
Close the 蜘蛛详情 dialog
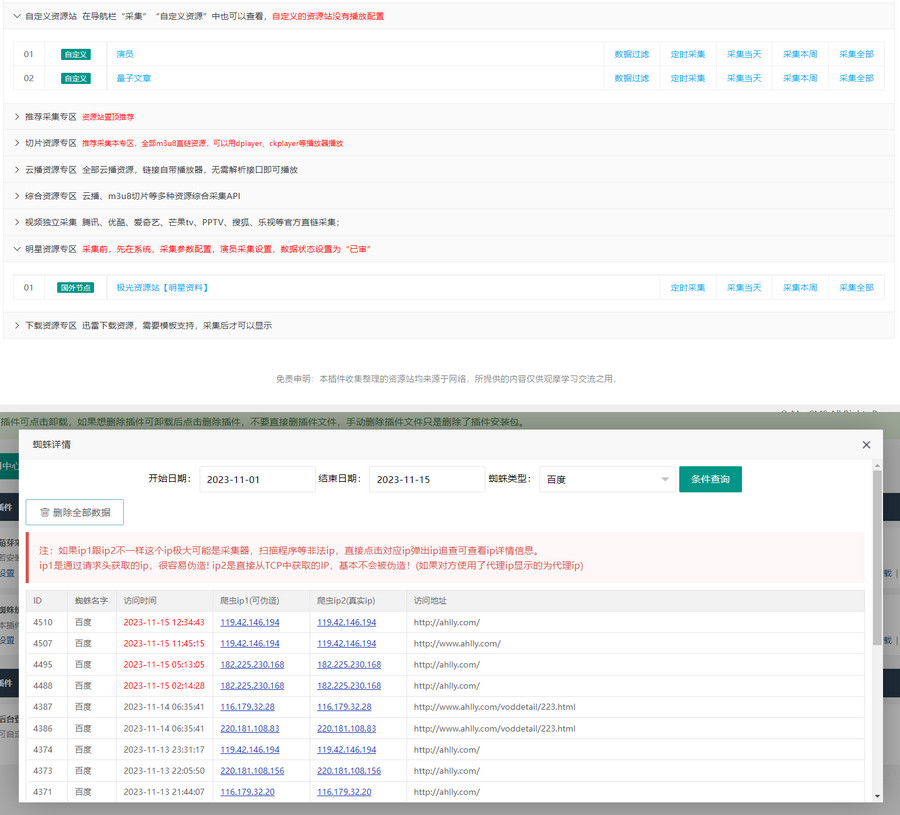point(866,445)
